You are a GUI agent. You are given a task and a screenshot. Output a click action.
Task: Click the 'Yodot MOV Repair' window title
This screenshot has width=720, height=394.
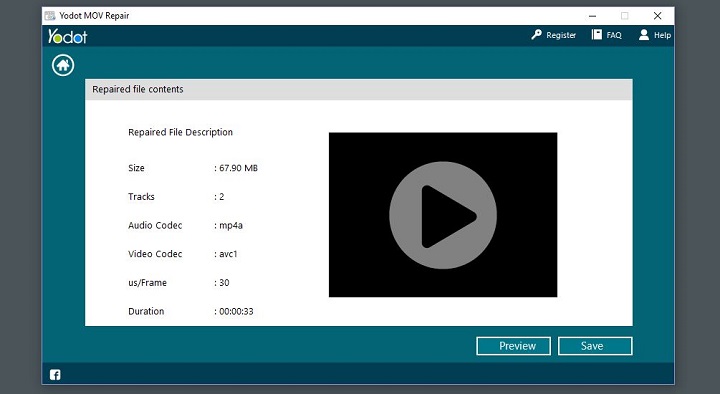pos(94,16)
